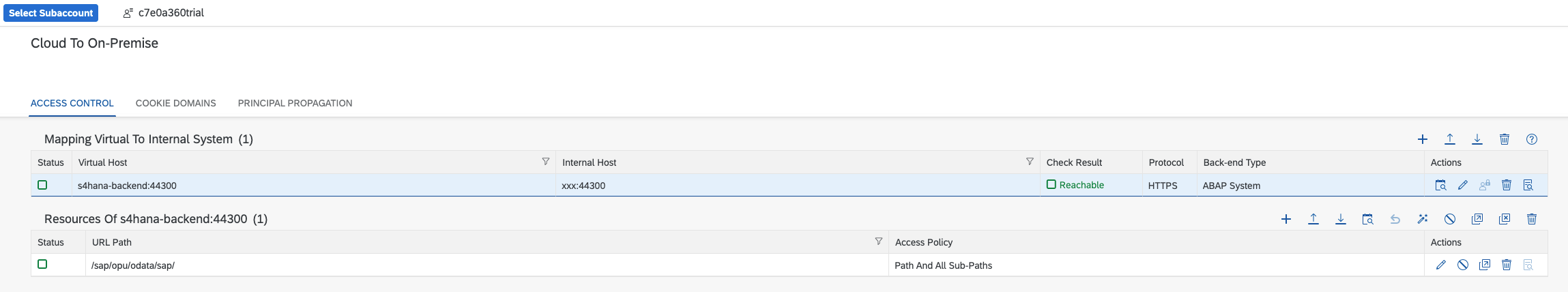Open the Virtual Host column filter
1568x292 pixels.
coord(545,162)
